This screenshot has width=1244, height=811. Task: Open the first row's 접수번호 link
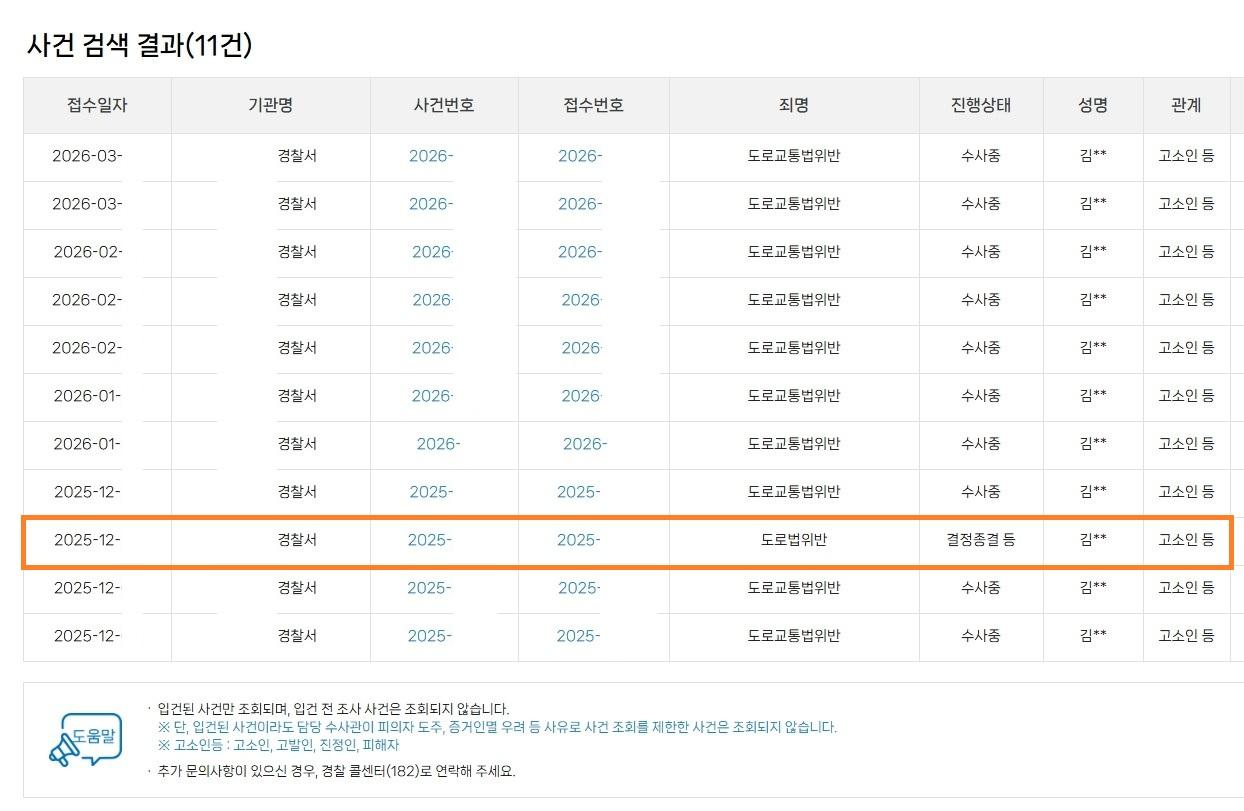click(x=579, y=156)
